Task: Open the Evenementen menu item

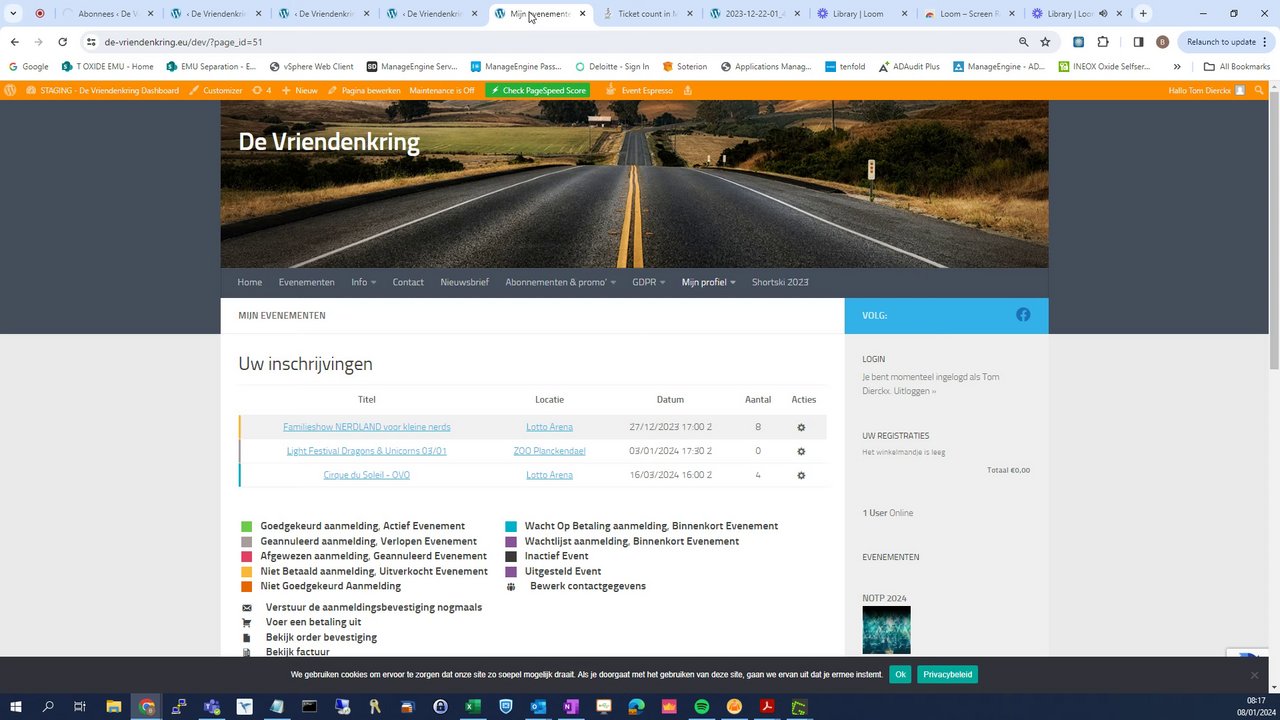Action: pos(307,282)
